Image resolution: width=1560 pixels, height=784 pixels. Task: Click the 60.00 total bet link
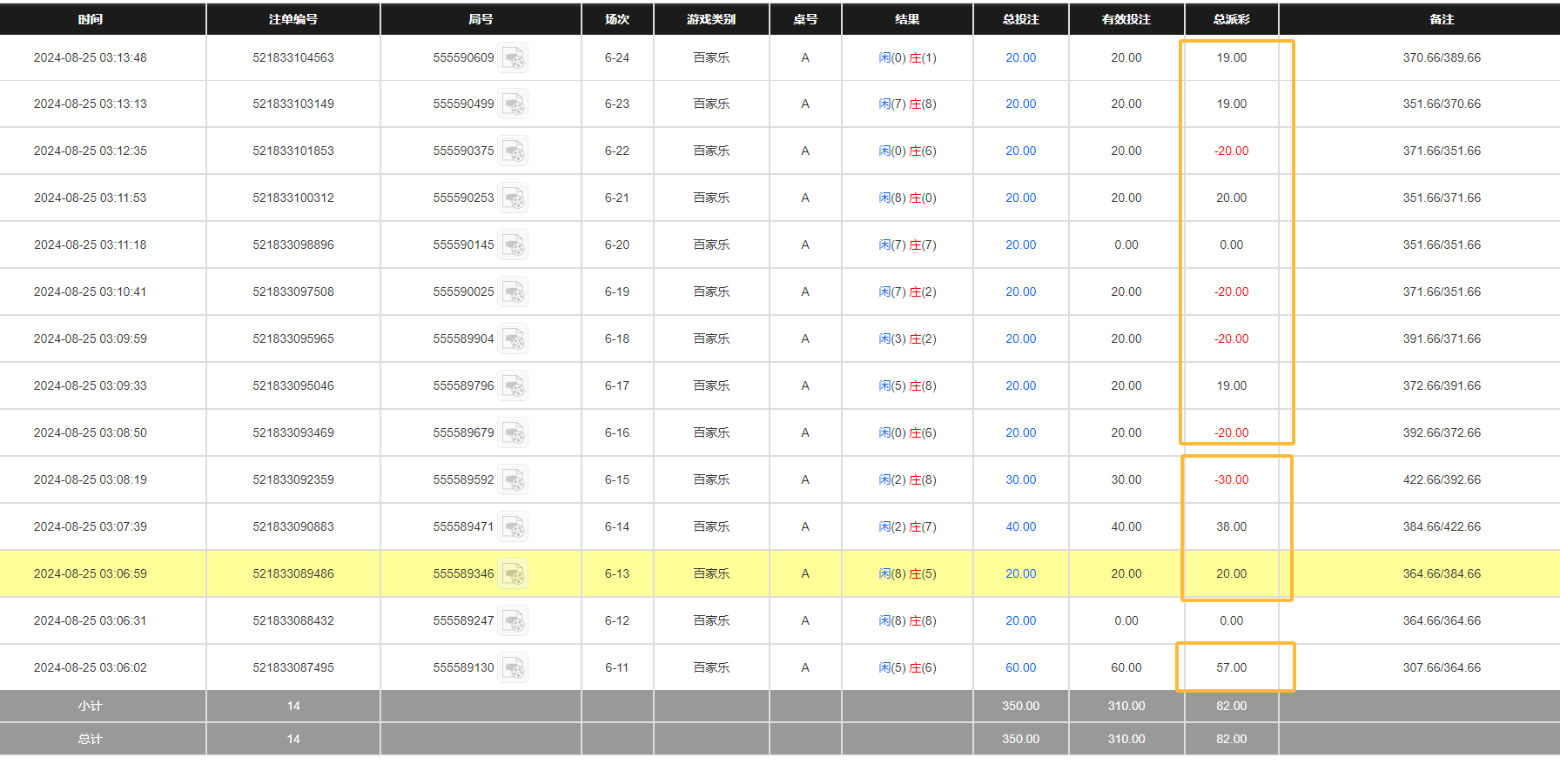click(x=1020, y=667)
